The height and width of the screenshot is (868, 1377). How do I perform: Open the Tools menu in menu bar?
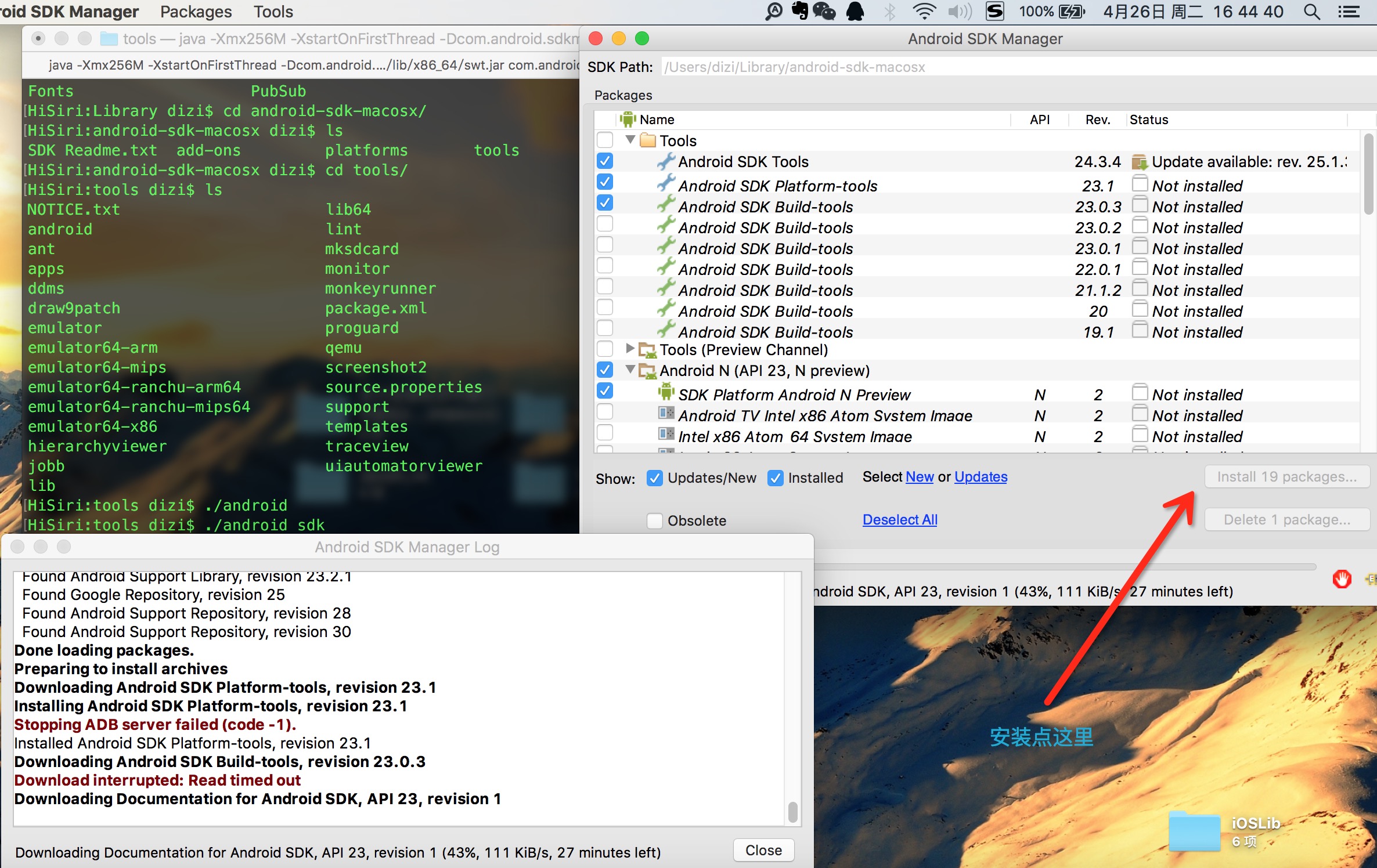click(x=273, y=12)
